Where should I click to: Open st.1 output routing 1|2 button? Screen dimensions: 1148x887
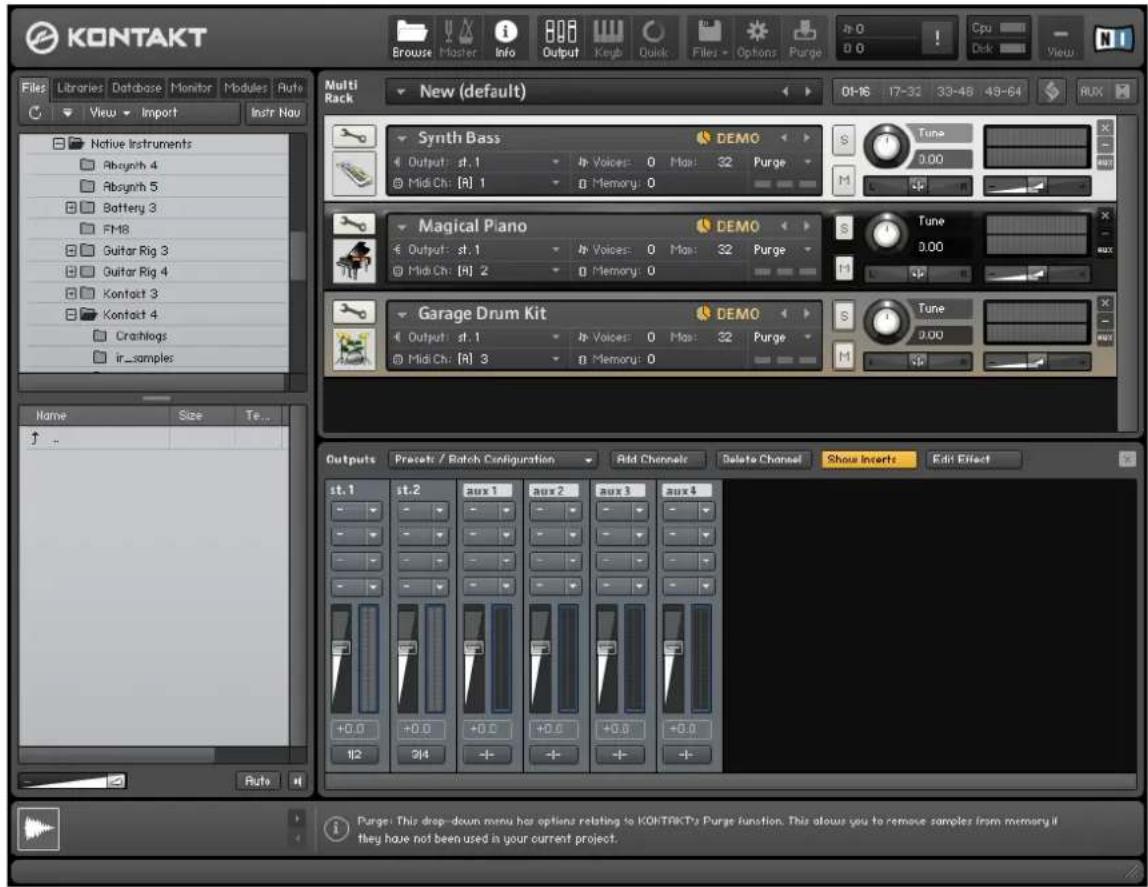click(354, 755)
